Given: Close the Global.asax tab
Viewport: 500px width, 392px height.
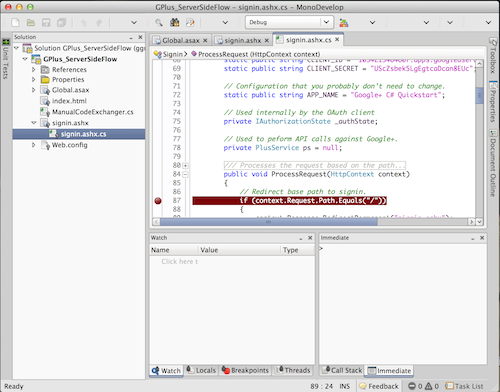Looking at the screenshot, I should tap(205, 40).
